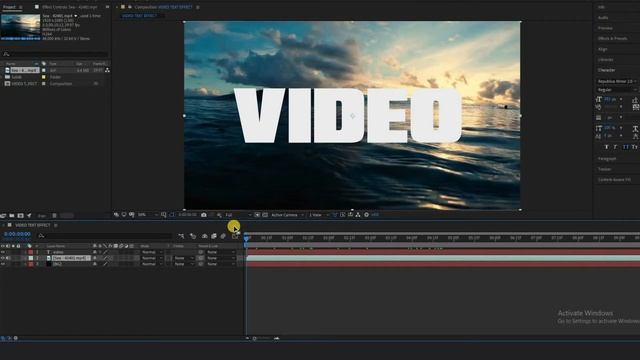
Task: Click the Comp Flowchart icon in viewer footer
Action: [x=358, y=215]
